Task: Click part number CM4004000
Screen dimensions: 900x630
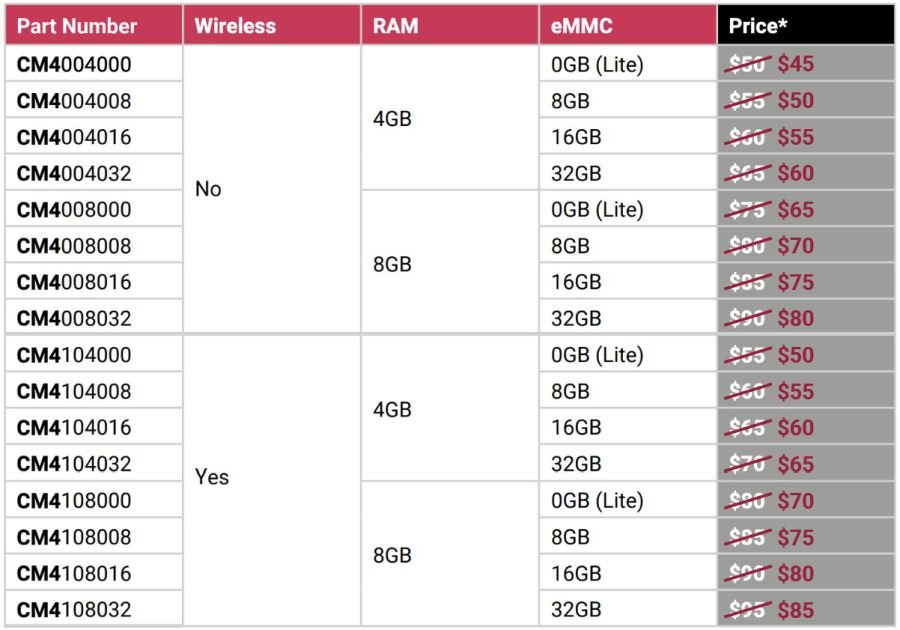Action: tap(74, 64)
